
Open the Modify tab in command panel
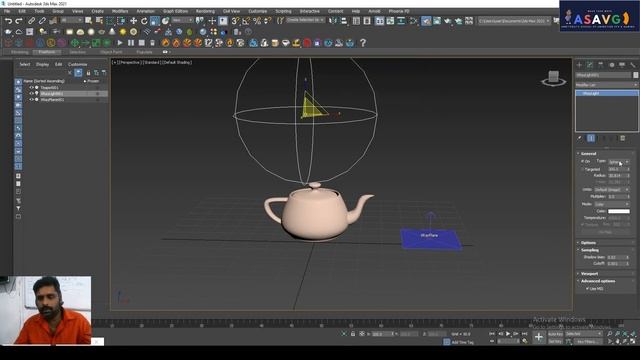(x=590, y=64)
